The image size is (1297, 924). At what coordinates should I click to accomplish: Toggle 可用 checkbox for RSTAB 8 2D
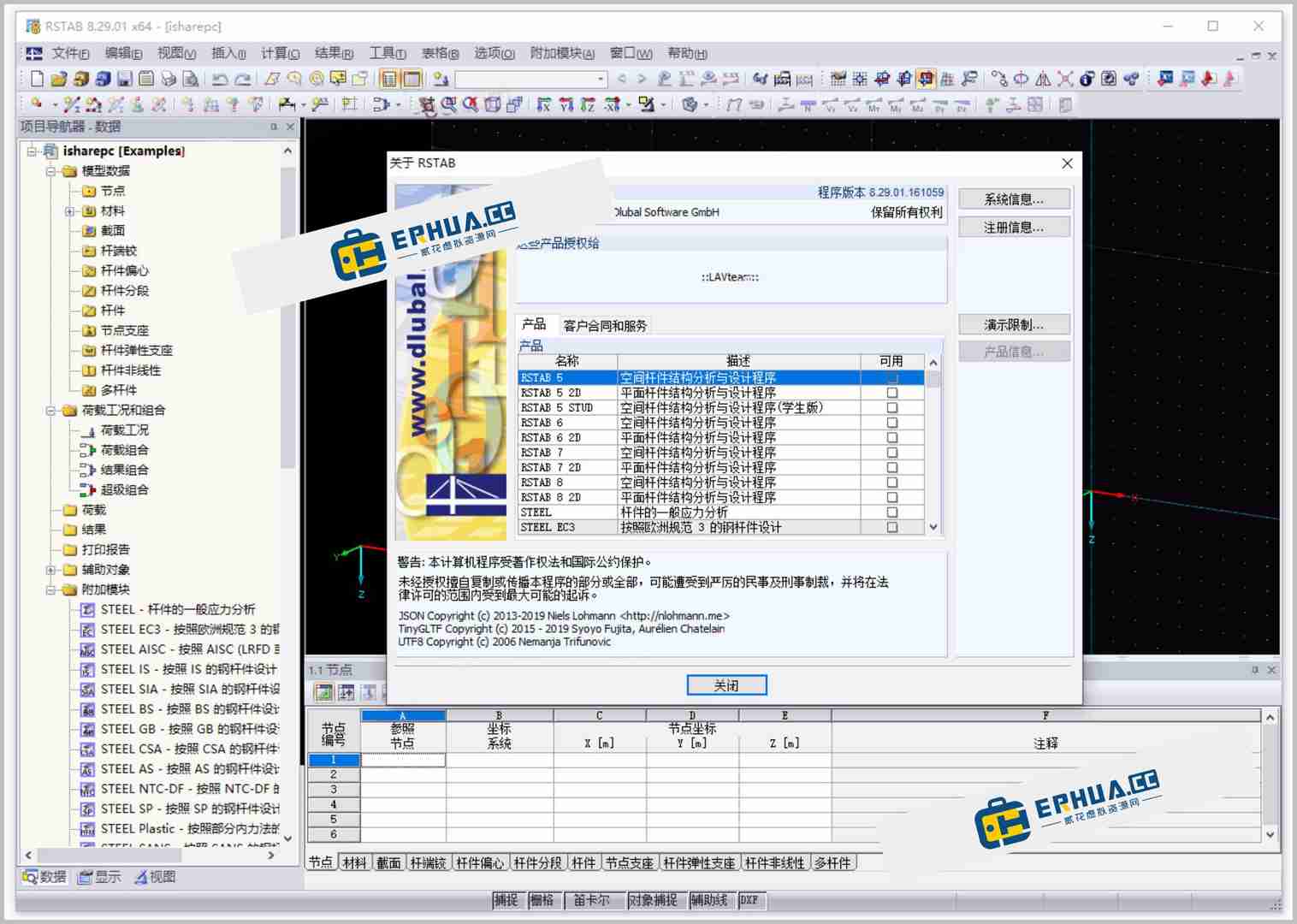(x=892, y=497)
